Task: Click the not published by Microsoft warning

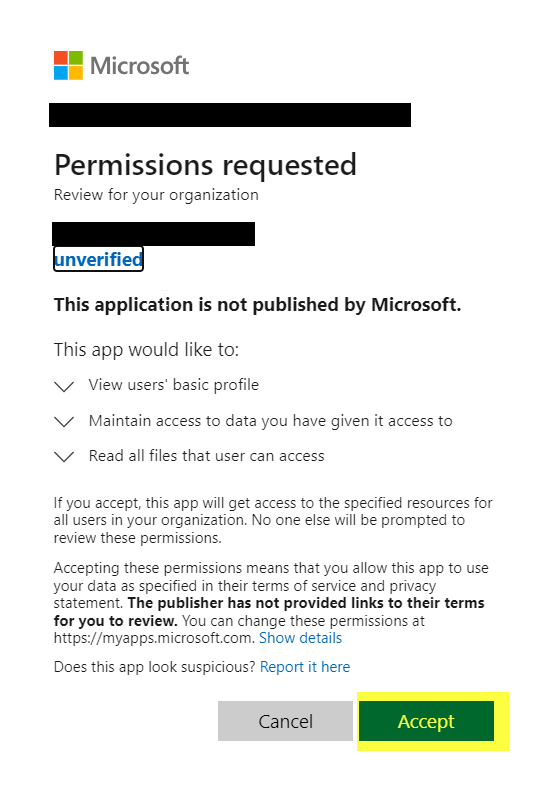Action: coord(258,305)
